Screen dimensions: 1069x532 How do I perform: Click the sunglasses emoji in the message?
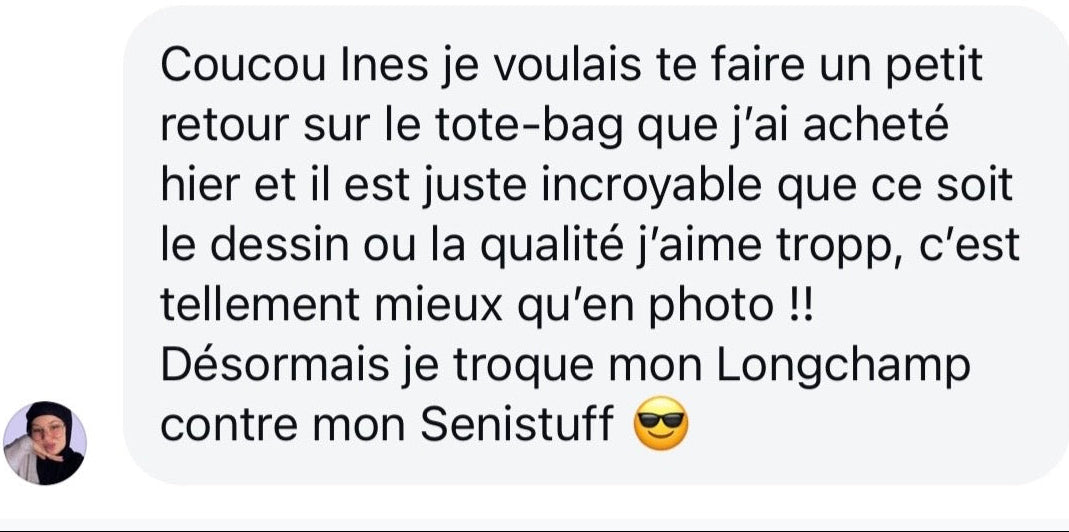pyautogui.click(x=661, y=423)
